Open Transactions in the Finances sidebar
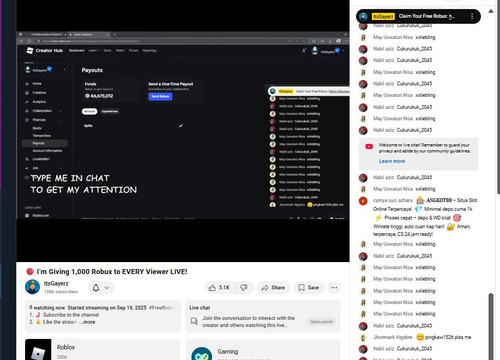Image resolution: width=500 pixels, height=360 pixels. 42,136
